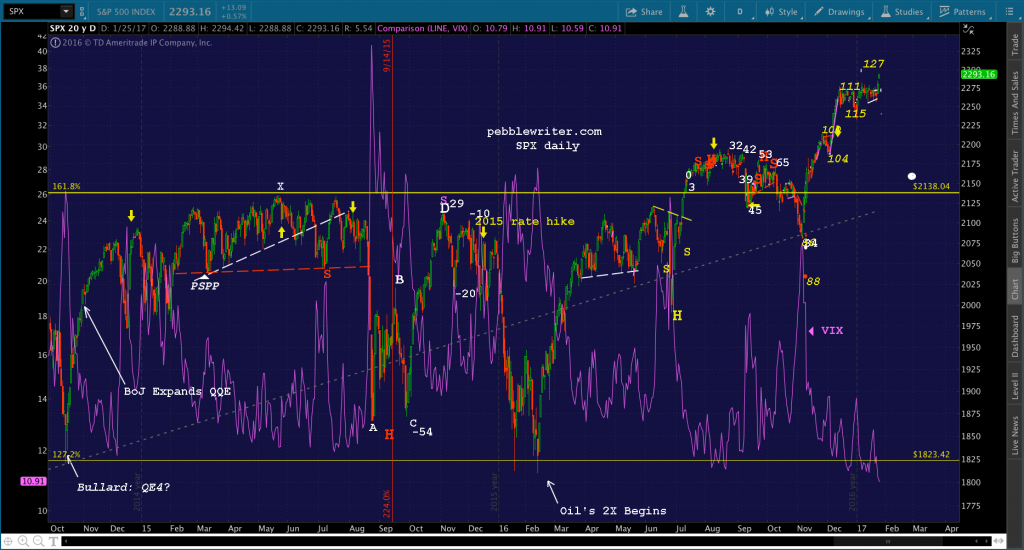Open the Live News side tab
1024x550 pixels.
(1015, 436)
